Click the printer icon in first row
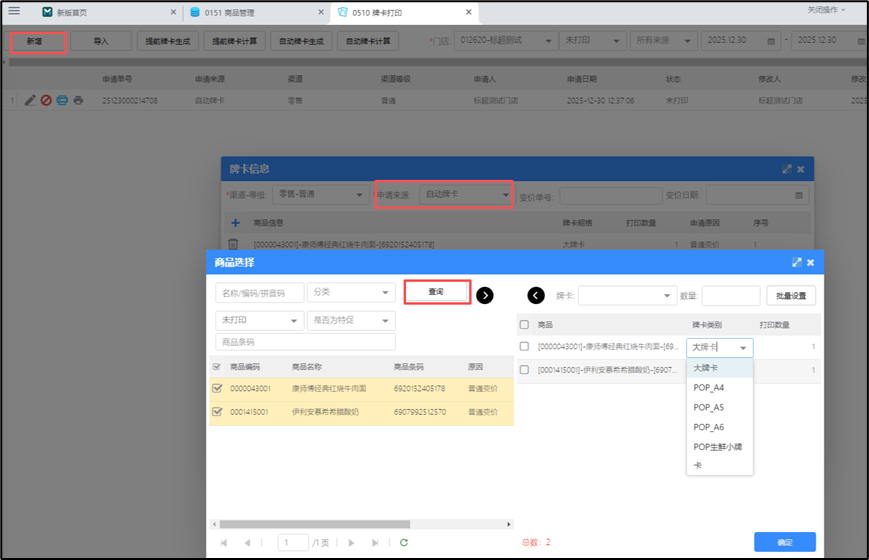Viewport: 869px width, 560px height. [78, 101]
